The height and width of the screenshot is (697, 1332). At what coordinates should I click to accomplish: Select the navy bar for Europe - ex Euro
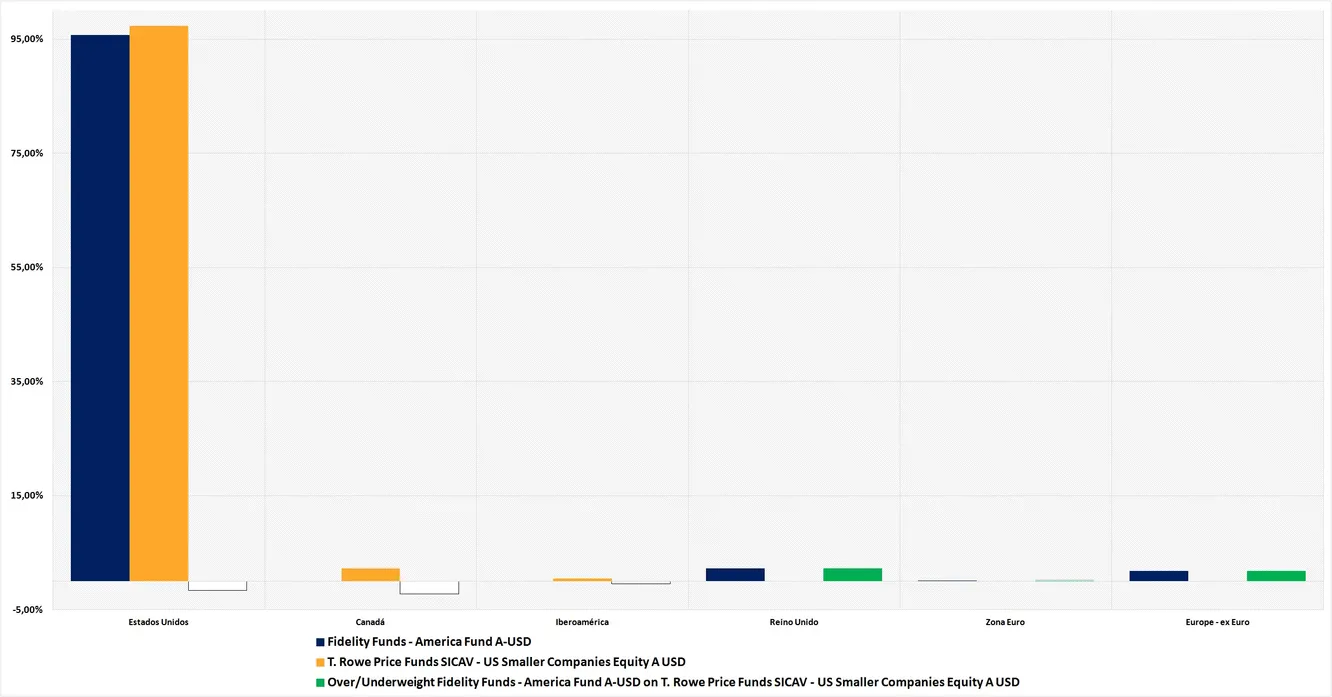click(1158, 576)
